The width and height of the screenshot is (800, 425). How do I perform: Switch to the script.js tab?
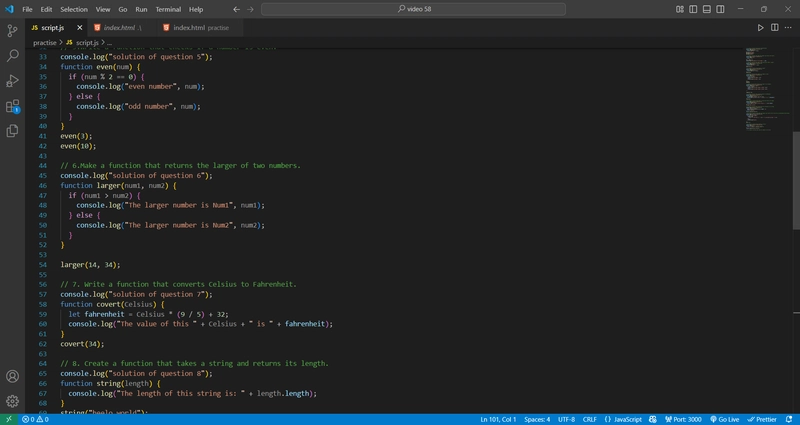pos(56,28)
